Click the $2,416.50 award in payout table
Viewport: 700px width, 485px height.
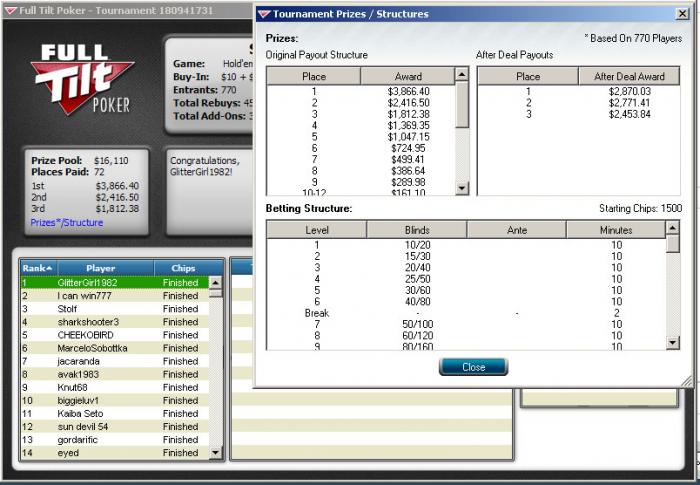pos(408,103)
